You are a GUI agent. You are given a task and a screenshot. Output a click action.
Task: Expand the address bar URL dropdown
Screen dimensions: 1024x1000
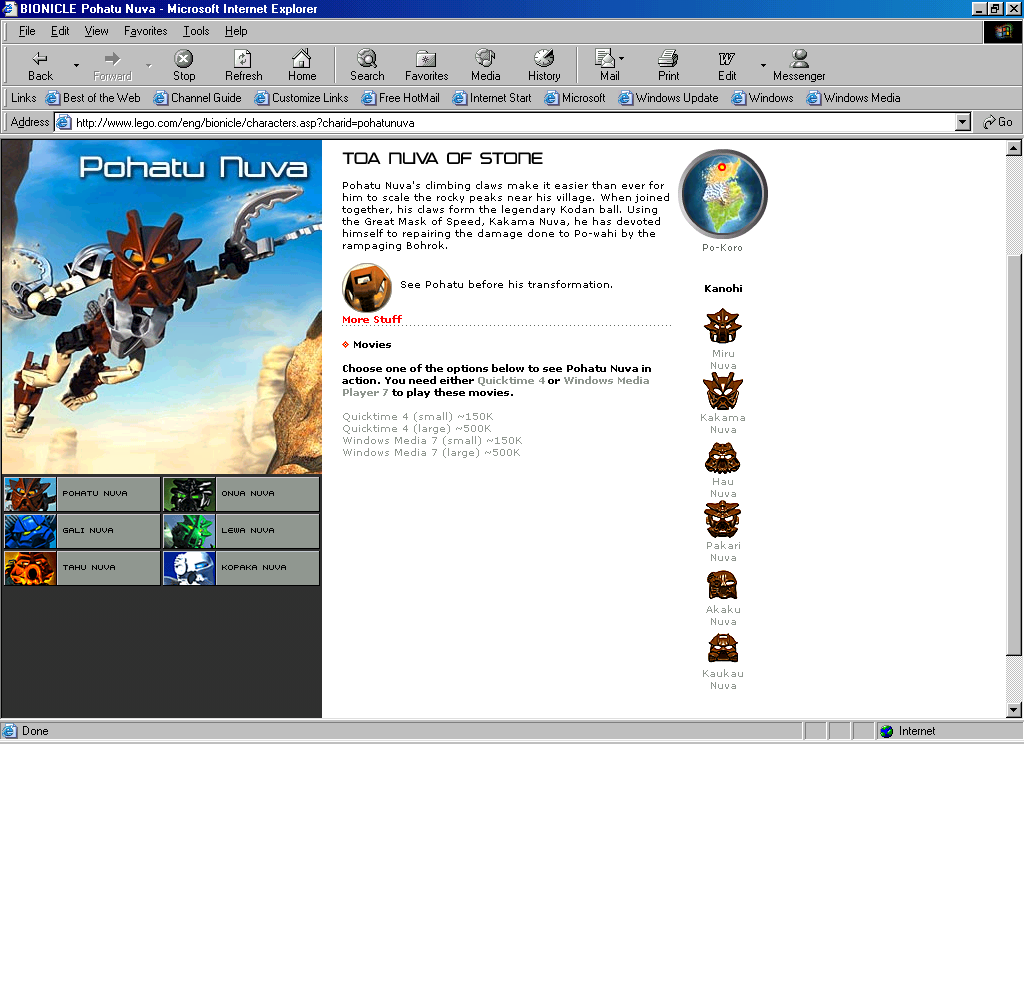pyautogui.click(x=963, y=122)
